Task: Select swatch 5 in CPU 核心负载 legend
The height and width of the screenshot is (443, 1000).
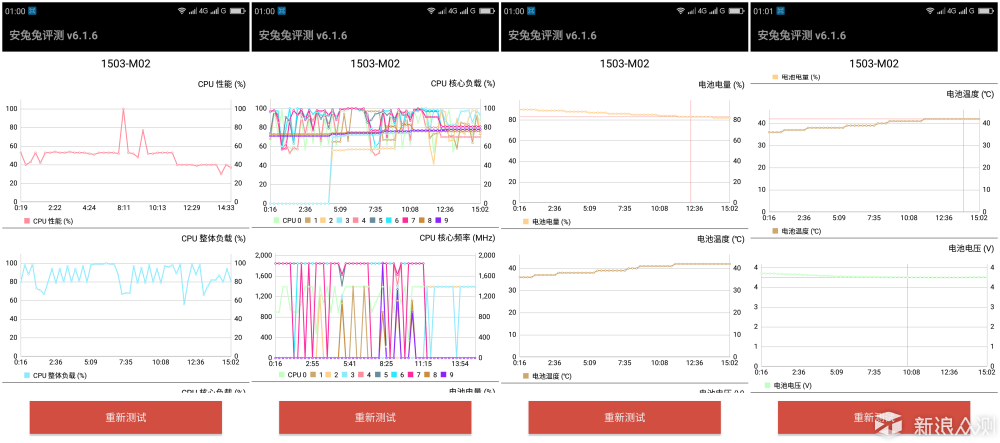Action: tap(372, 221)
